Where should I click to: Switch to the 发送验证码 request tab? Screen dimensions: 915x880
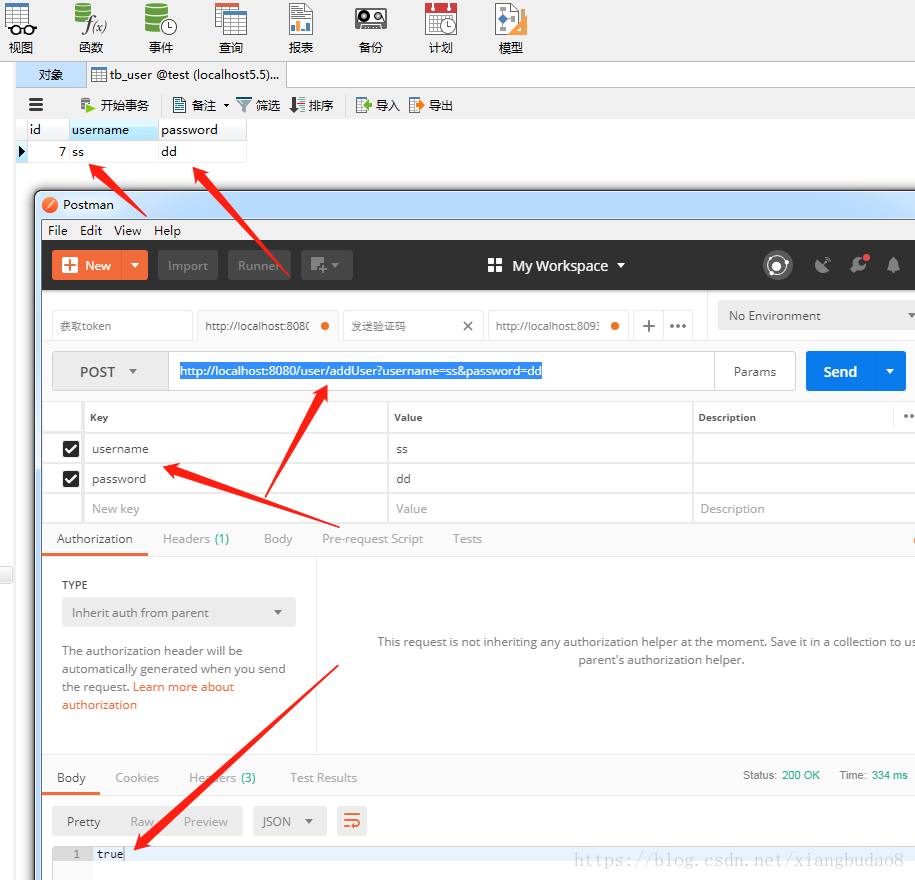pyautogui.click(x=403, y=326)
